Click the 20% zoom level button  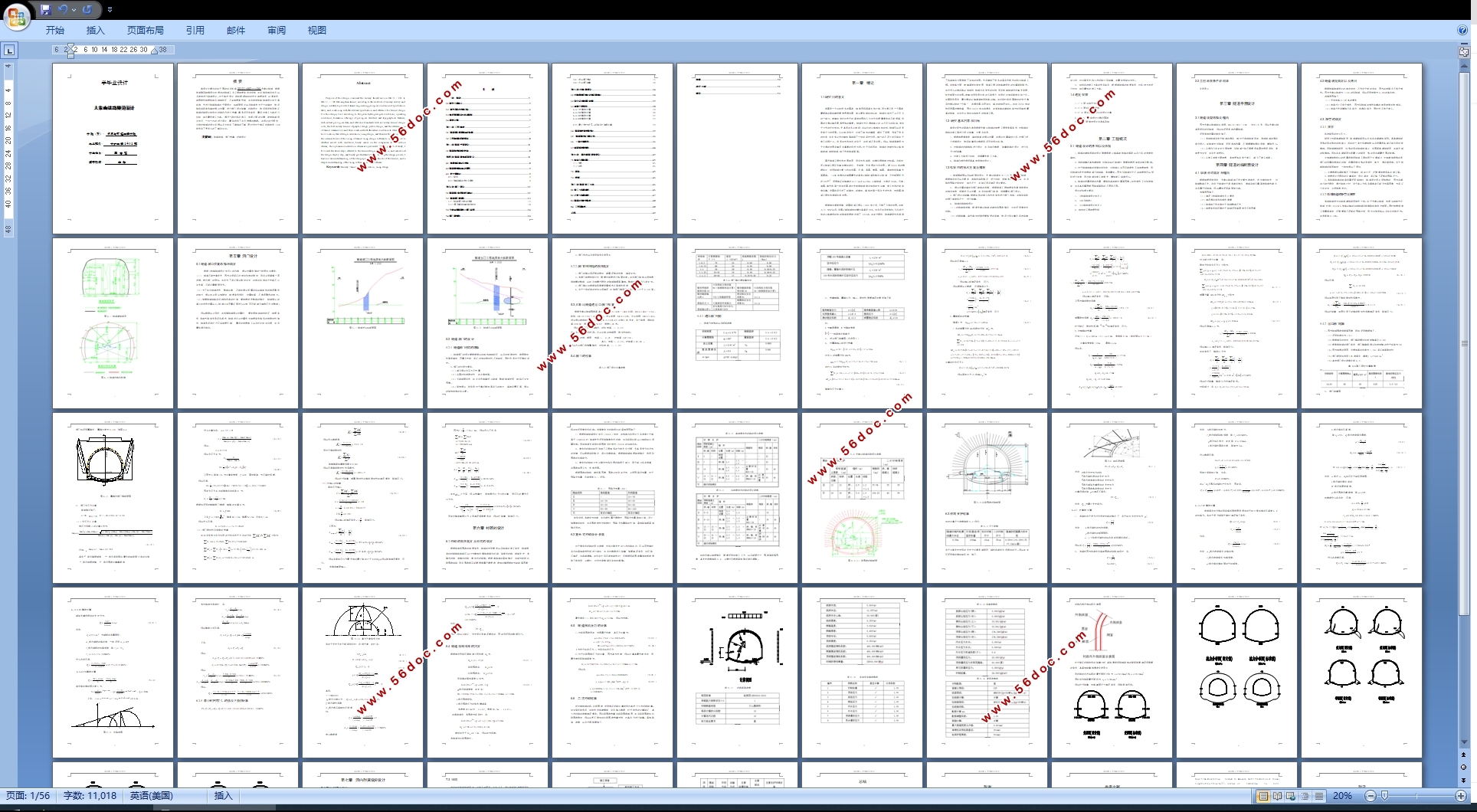pos(1342,796)
